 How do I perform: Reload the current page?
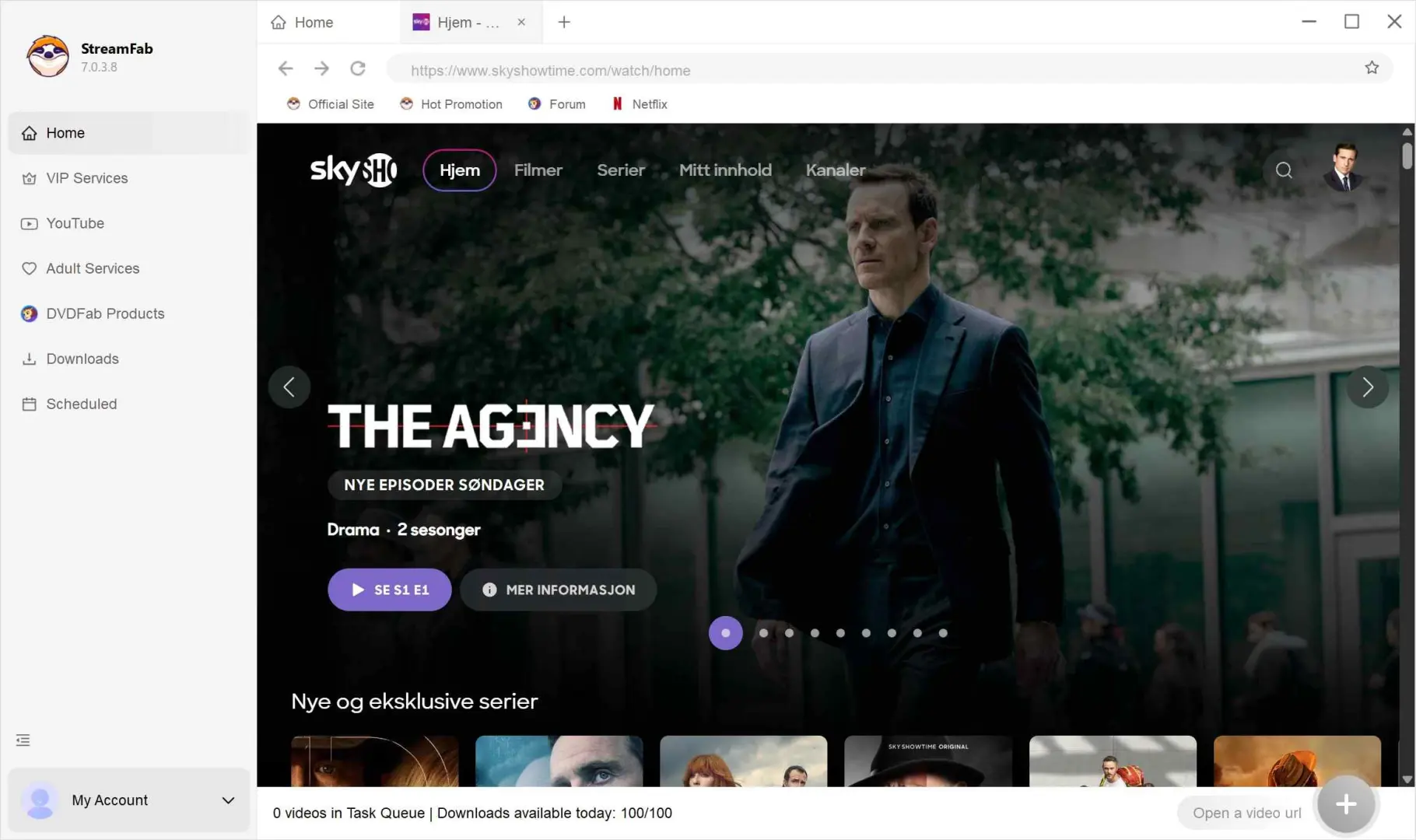(x=358, y=69)
